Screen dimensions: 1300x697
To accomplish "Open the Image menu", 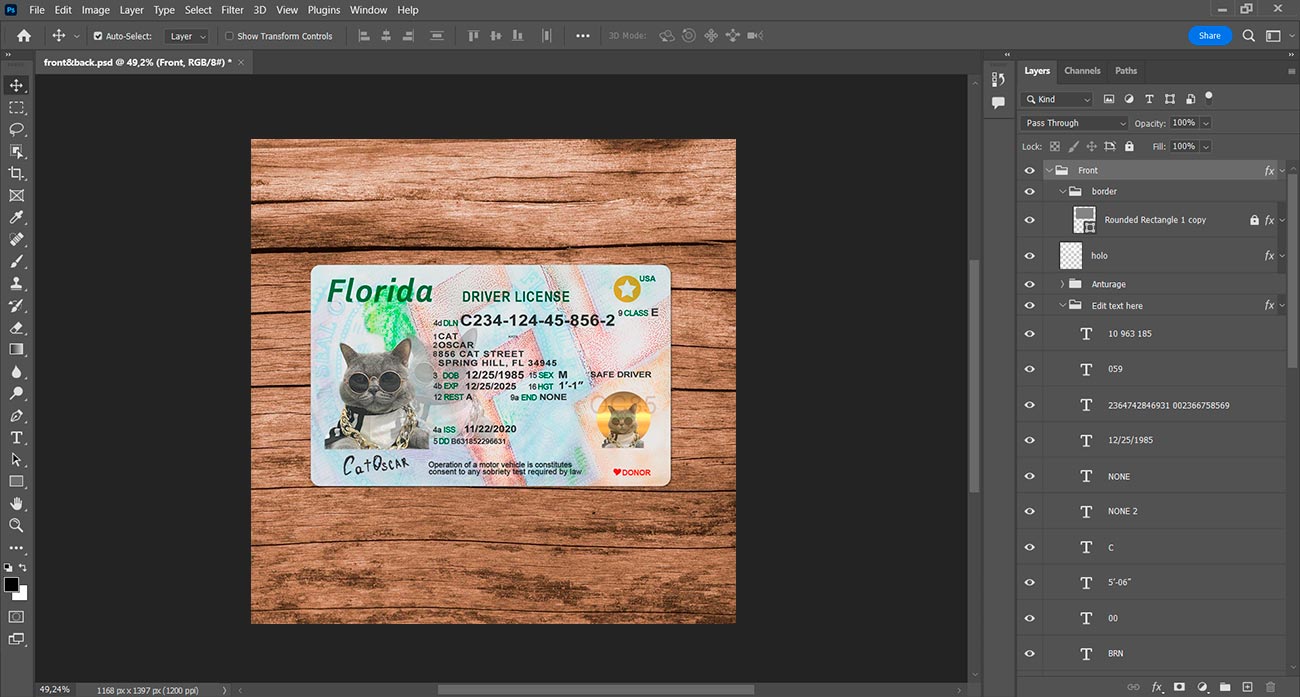I will [96, 10].
